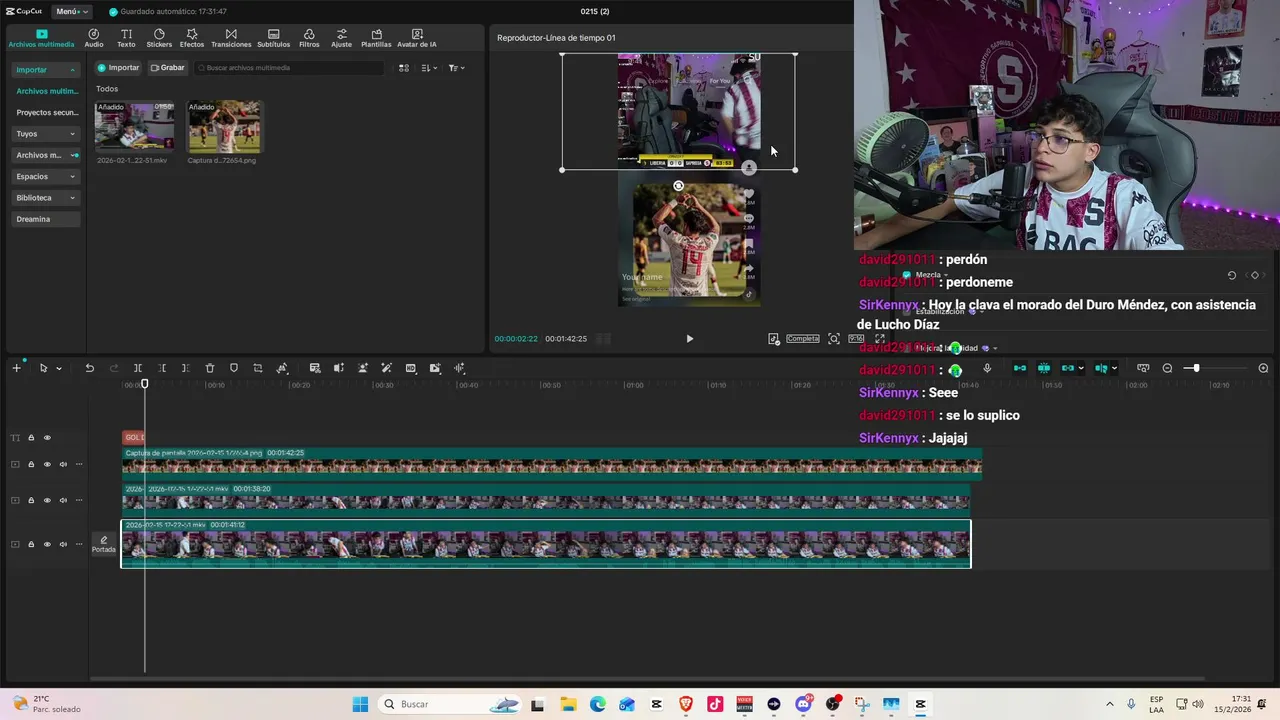This screenshot has width=1280, height=720.
Task: Open the Efectos panel
Action: point(191,38)
